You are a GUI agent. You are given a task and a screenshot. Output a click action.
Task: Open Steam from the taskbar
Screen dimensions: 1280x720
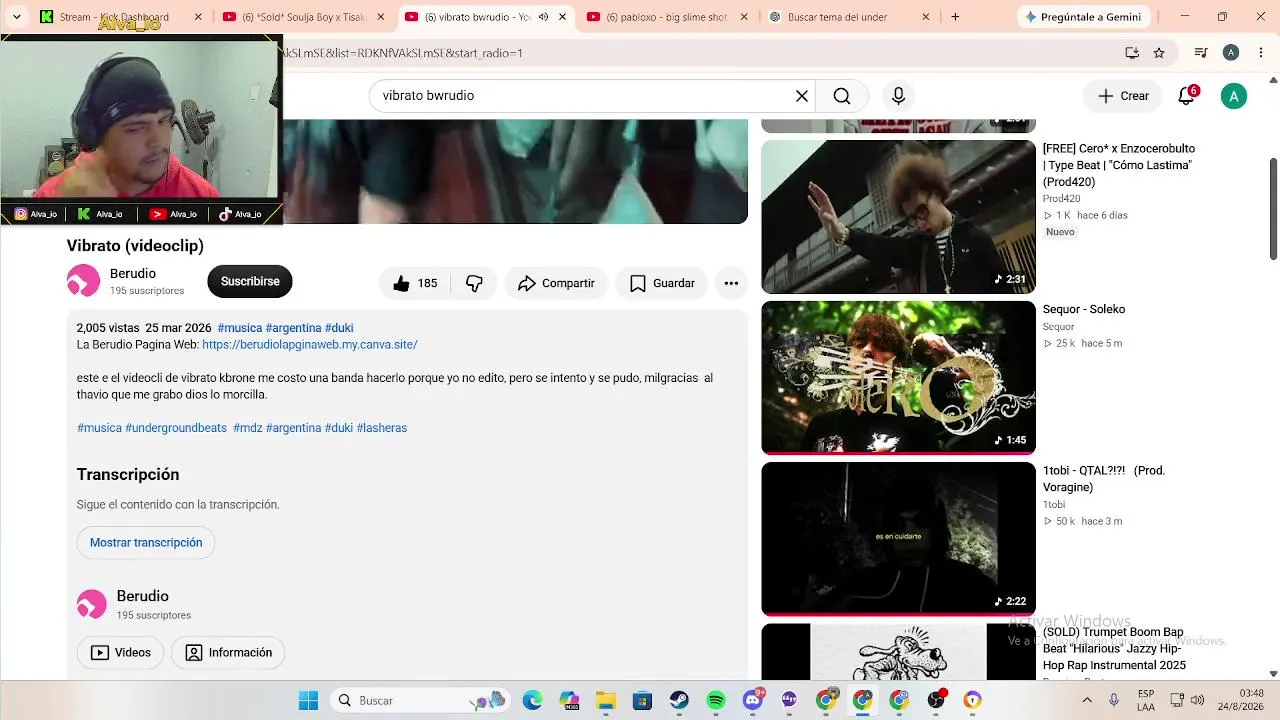(x=679, y=700)
